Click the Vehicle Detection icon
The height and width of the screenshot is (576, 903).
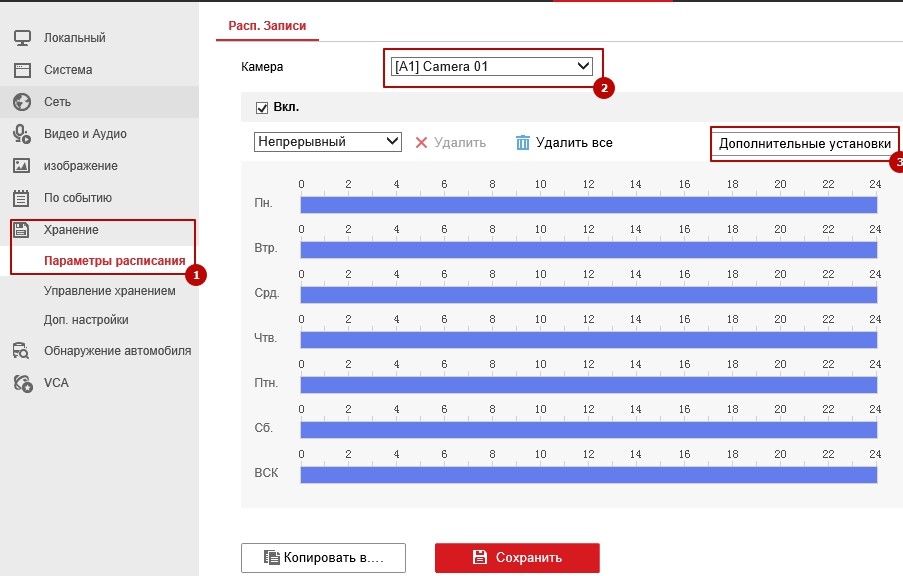click(22, 351)
